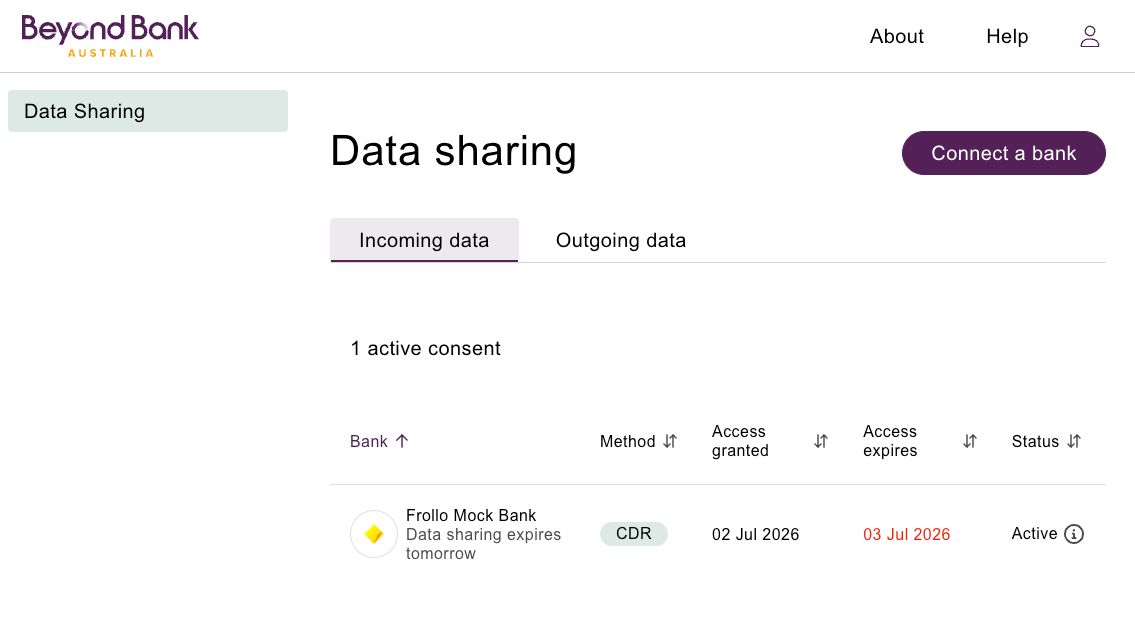
Task: Switch to the Outgoing data tab
Action: tap(620, 240)
